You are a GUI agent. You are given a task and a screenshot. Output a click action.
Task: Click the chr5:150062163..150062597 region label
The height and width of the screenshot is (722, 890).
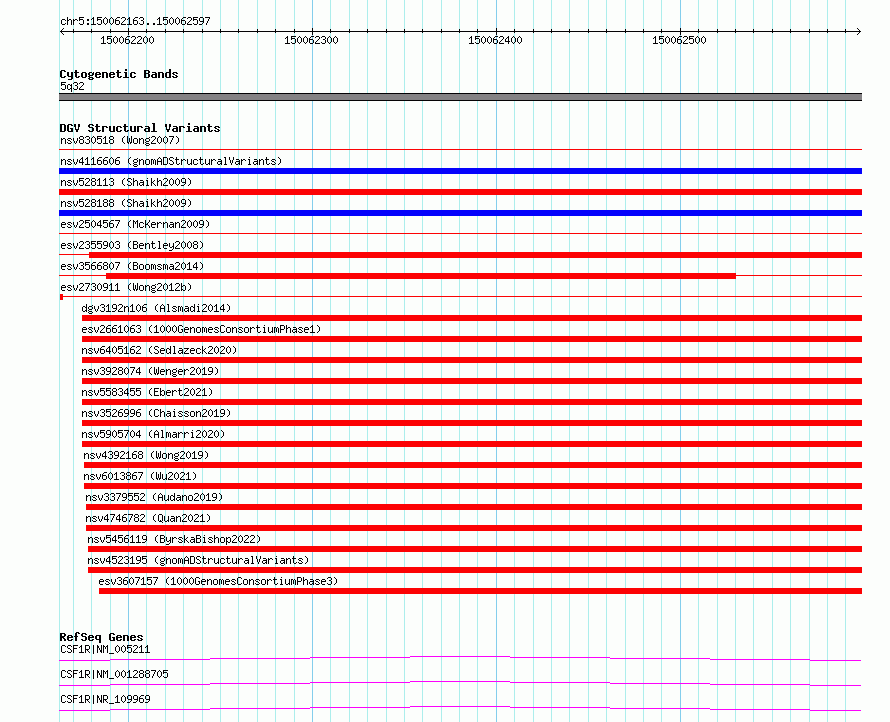(x=135, y=21)
